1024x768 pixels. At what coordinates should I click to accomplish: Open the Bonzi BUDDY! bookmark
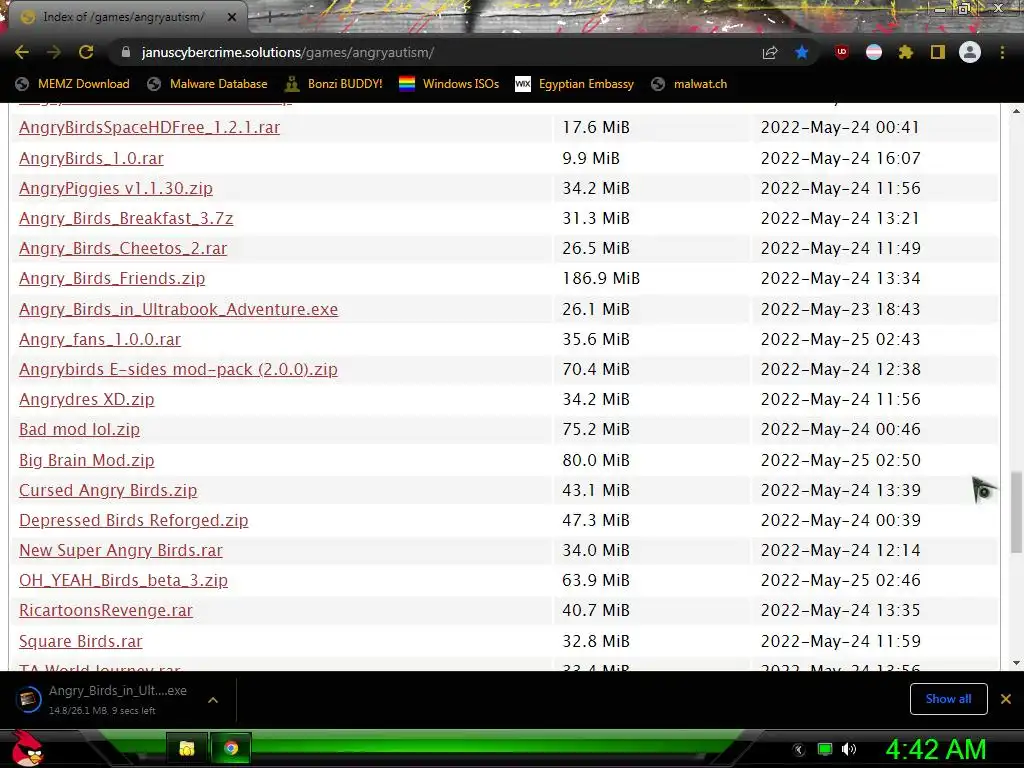click(334, 84)
